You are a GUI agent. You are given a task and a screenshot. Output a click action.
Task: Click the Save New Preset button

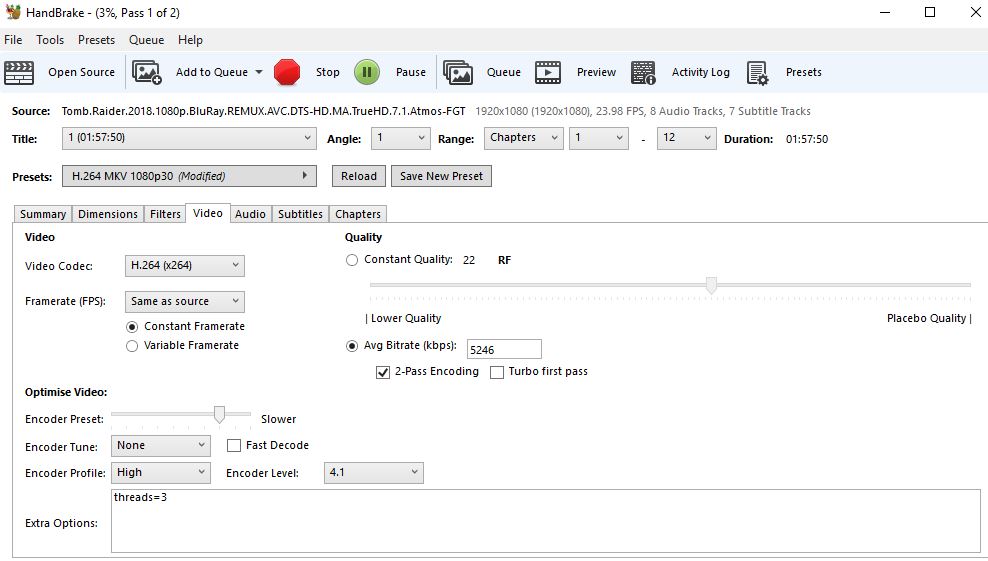tap(441, 176)
